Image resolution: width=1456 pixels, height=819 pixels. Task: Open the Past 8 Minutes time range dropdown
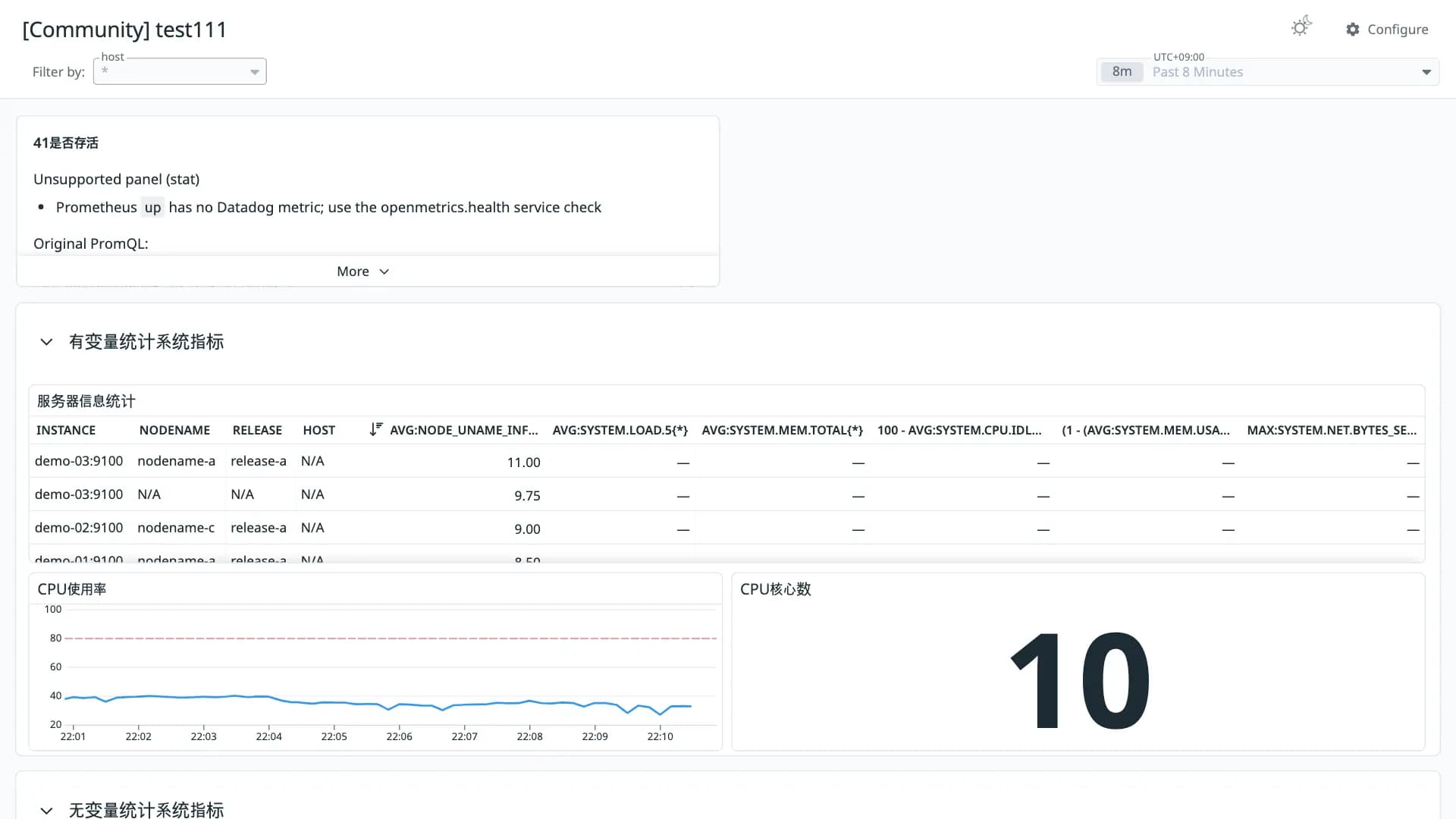coord(1267,72)
